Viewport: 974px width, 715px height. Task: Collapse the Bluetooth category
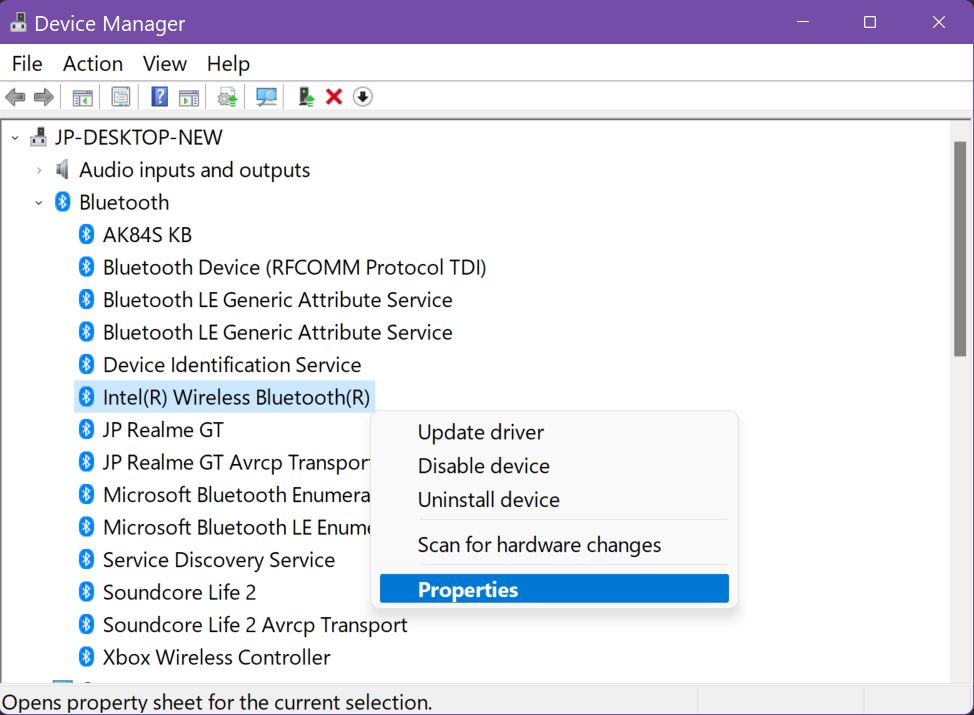[39, 202]
